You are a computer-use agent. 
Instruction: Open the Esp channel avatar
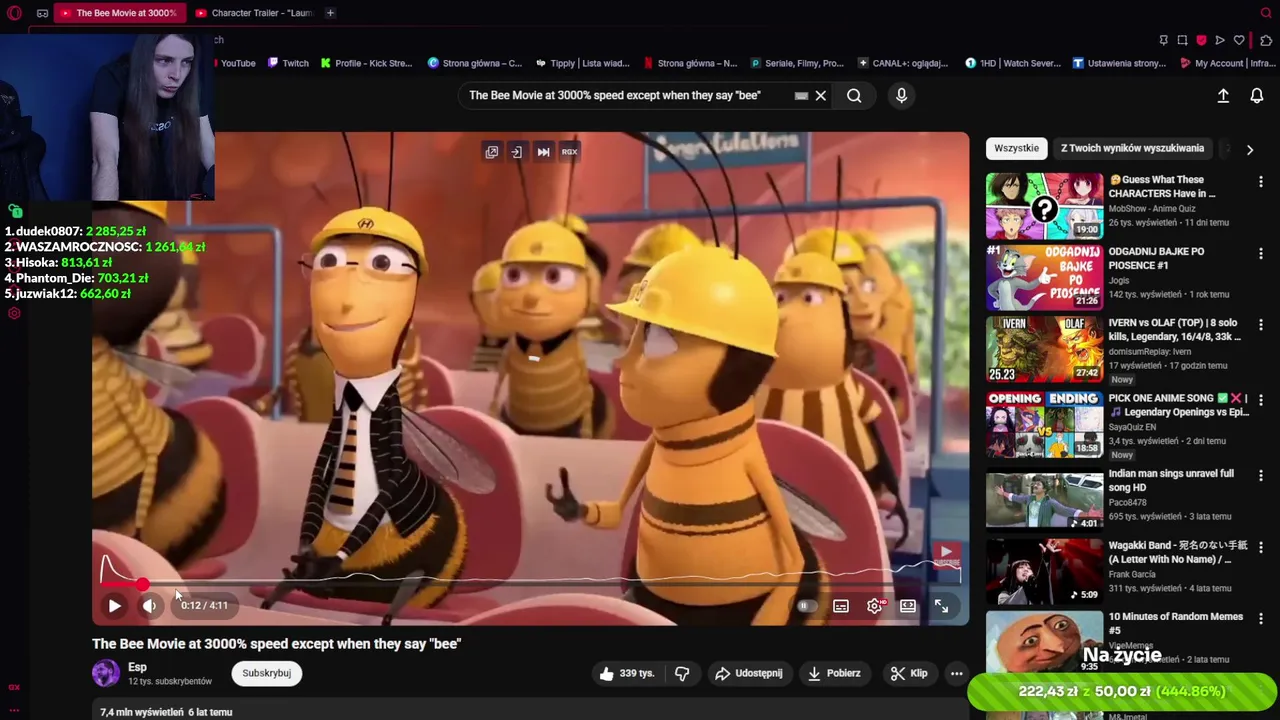coord(106,673)
